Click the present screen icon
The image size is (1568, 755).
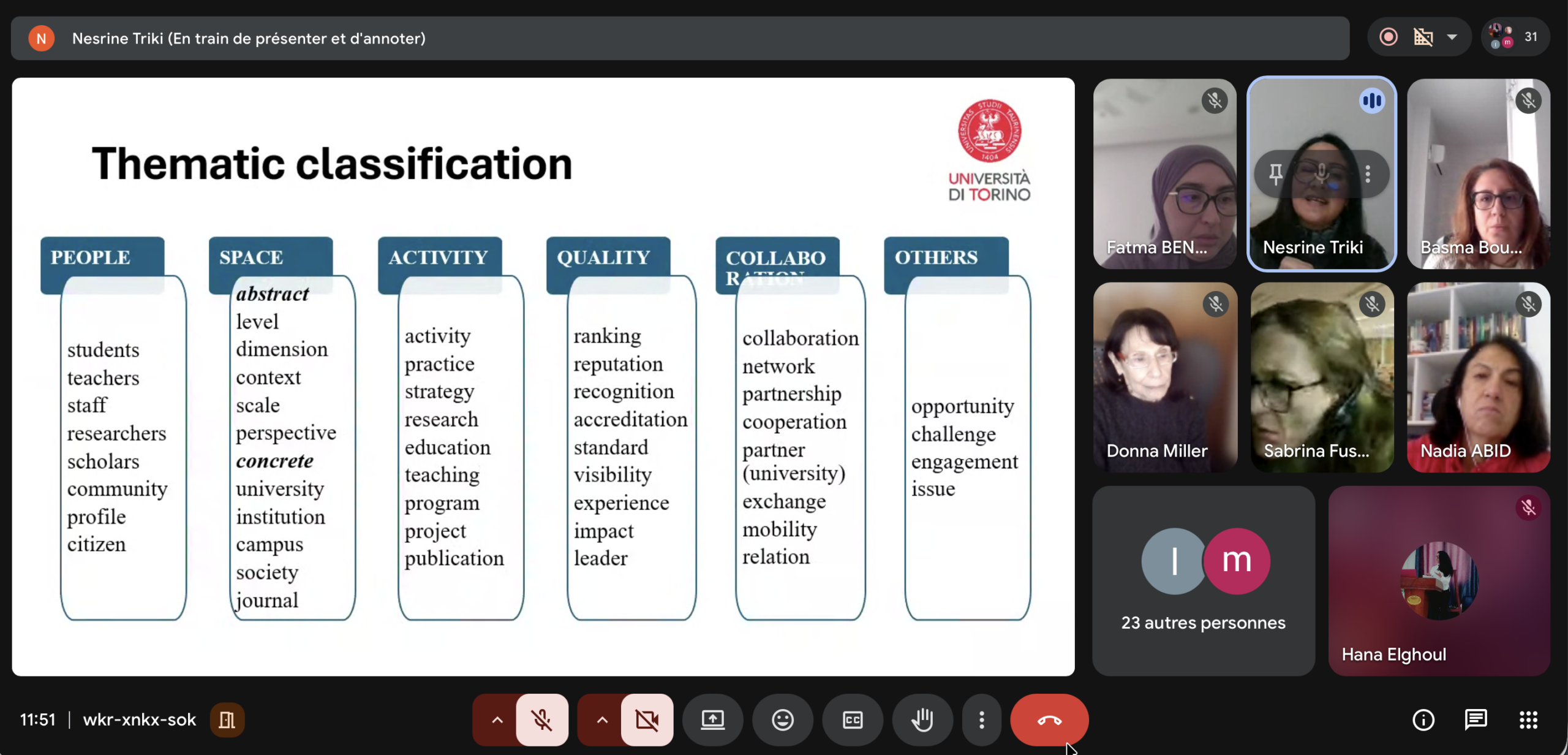coord(712,719)
